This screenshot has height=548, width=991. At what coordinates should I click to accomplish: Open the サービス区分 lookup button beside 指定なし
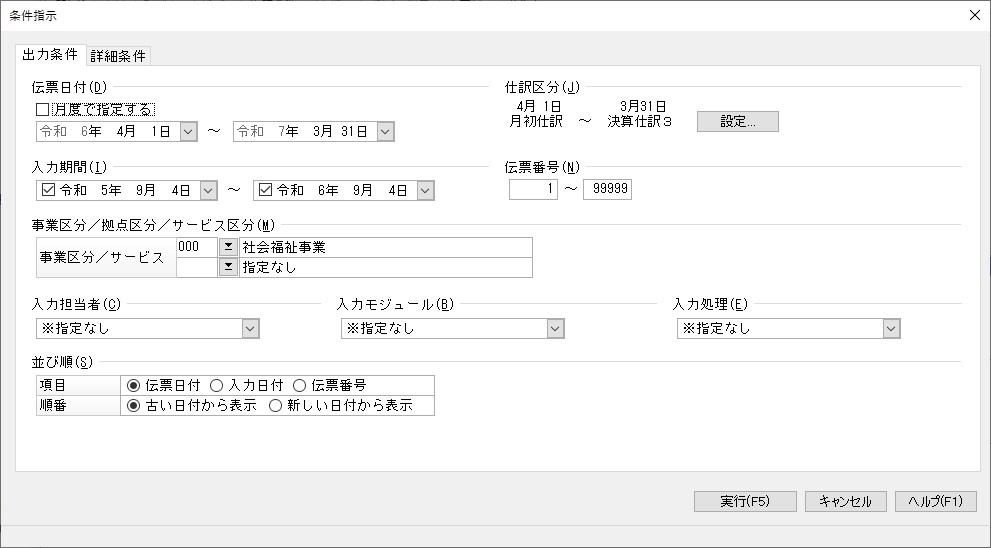(227, 267)
